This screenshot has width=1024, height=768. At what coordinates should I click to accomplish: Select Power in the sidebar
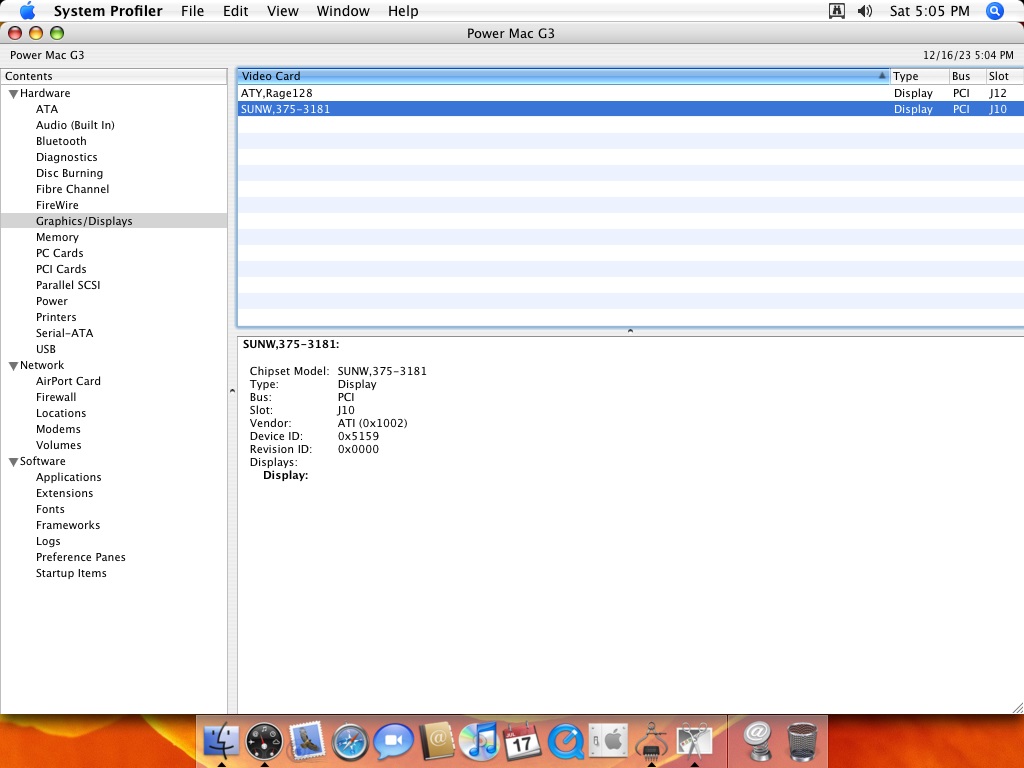tap(52, 301)
